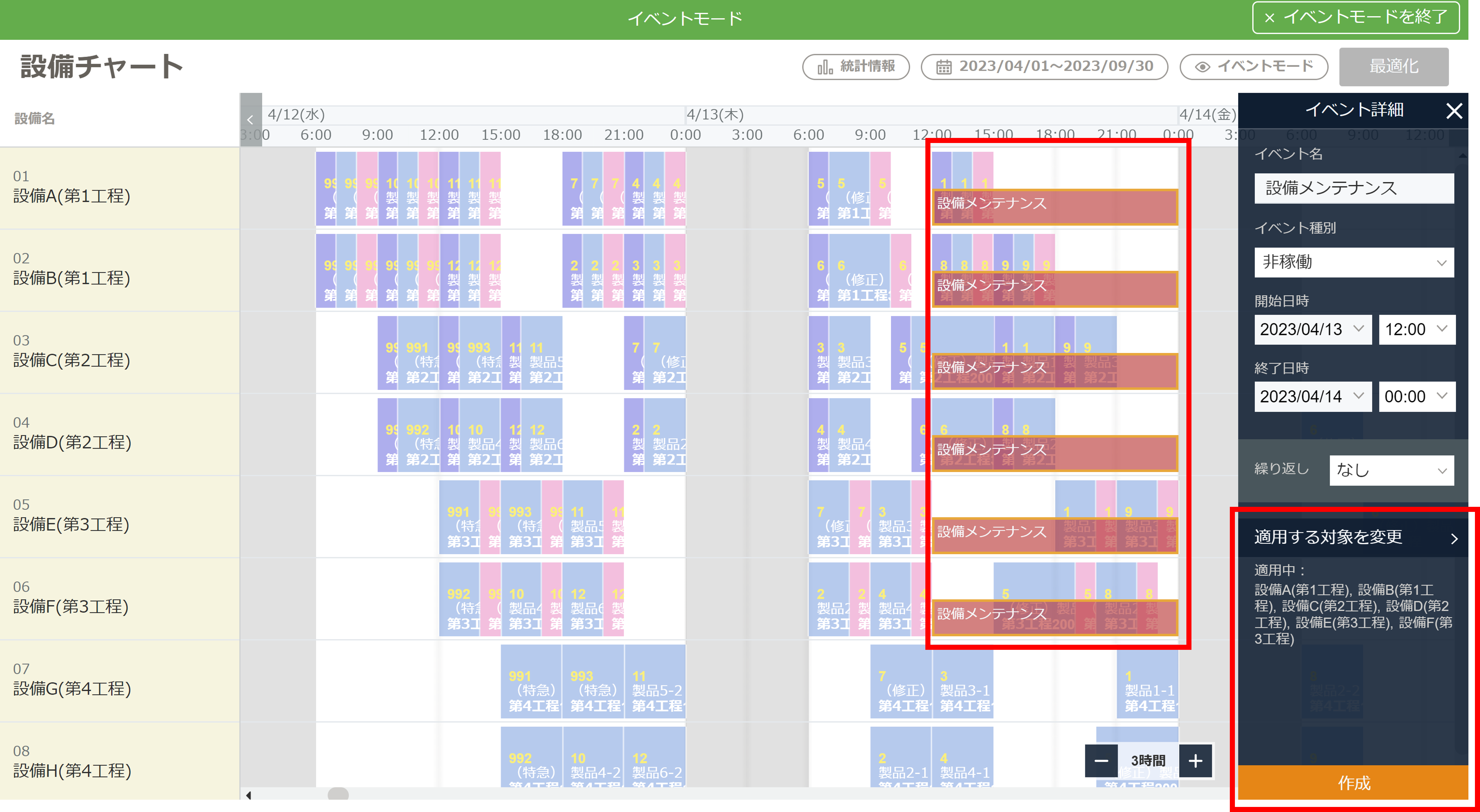Select task 12 製品6-2 on 設備H row

(655, 757)
